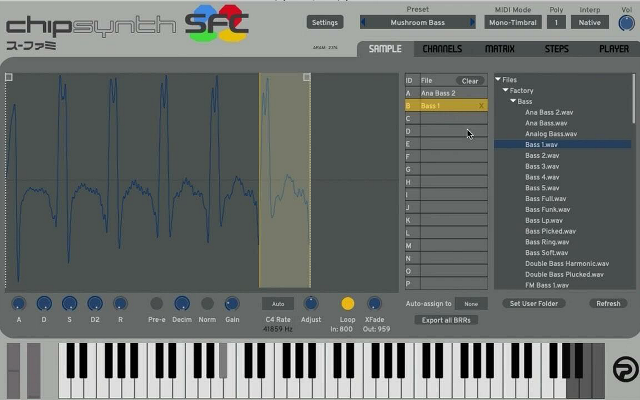Screen dimensions: 640x400
Task: Click the Decim knob
Action: tap(182, 304)
